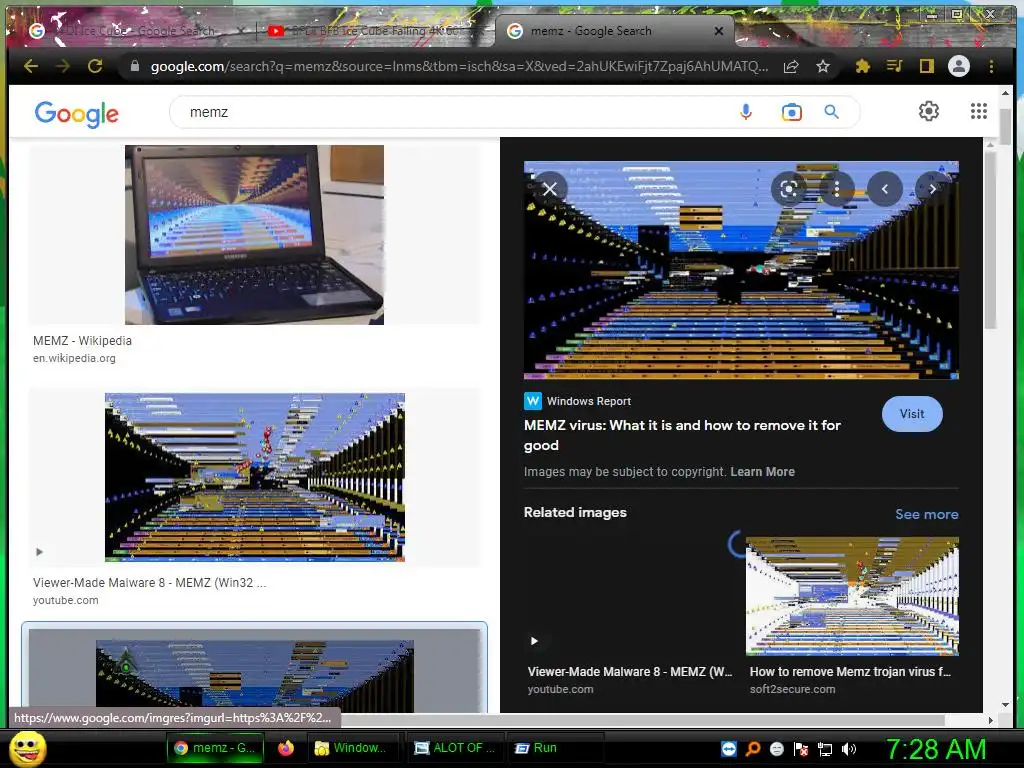The height and width of the screenshot is (768, 1024).
Task: Click the horizontal scrollbar right arrow
Action: 990,720
